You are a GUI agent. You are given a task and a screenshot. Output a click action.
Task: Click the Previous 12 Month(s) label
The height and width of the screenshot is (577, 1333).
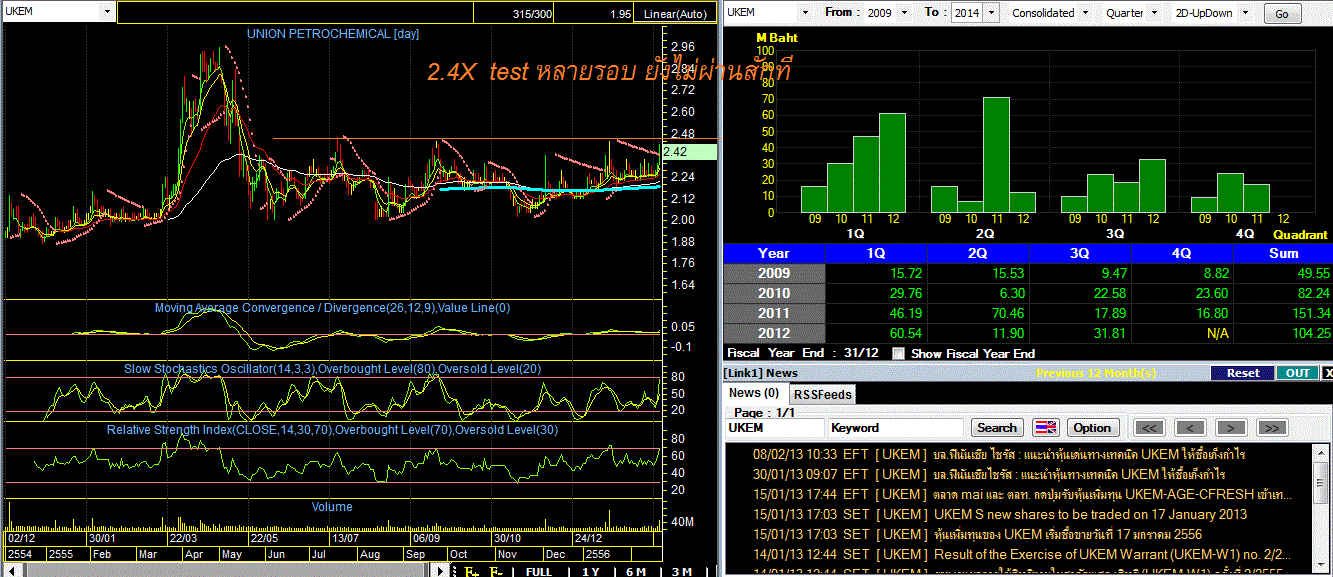(x=1096, y=373)
